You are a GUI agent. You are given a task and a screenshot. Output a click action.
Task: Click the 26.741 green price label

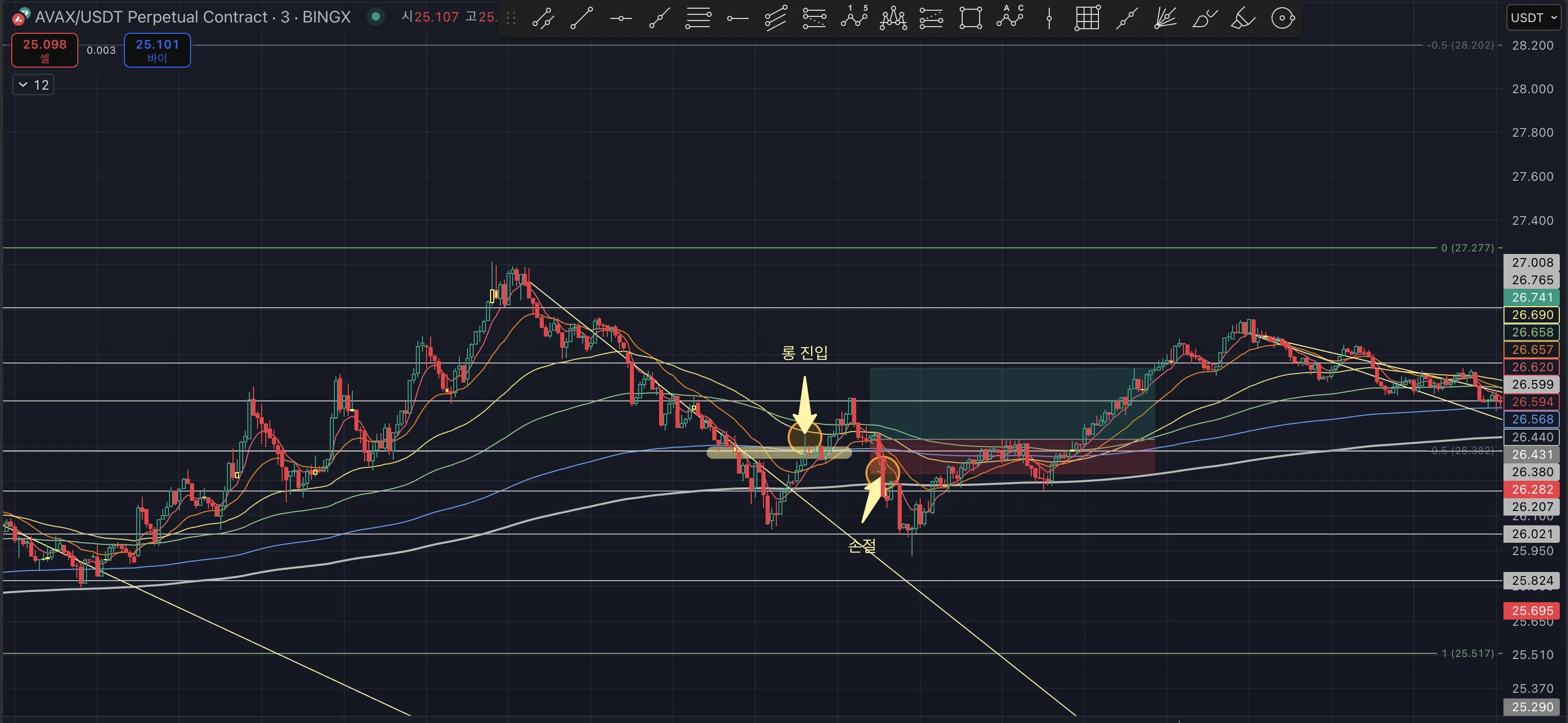tap(1532, 297)
